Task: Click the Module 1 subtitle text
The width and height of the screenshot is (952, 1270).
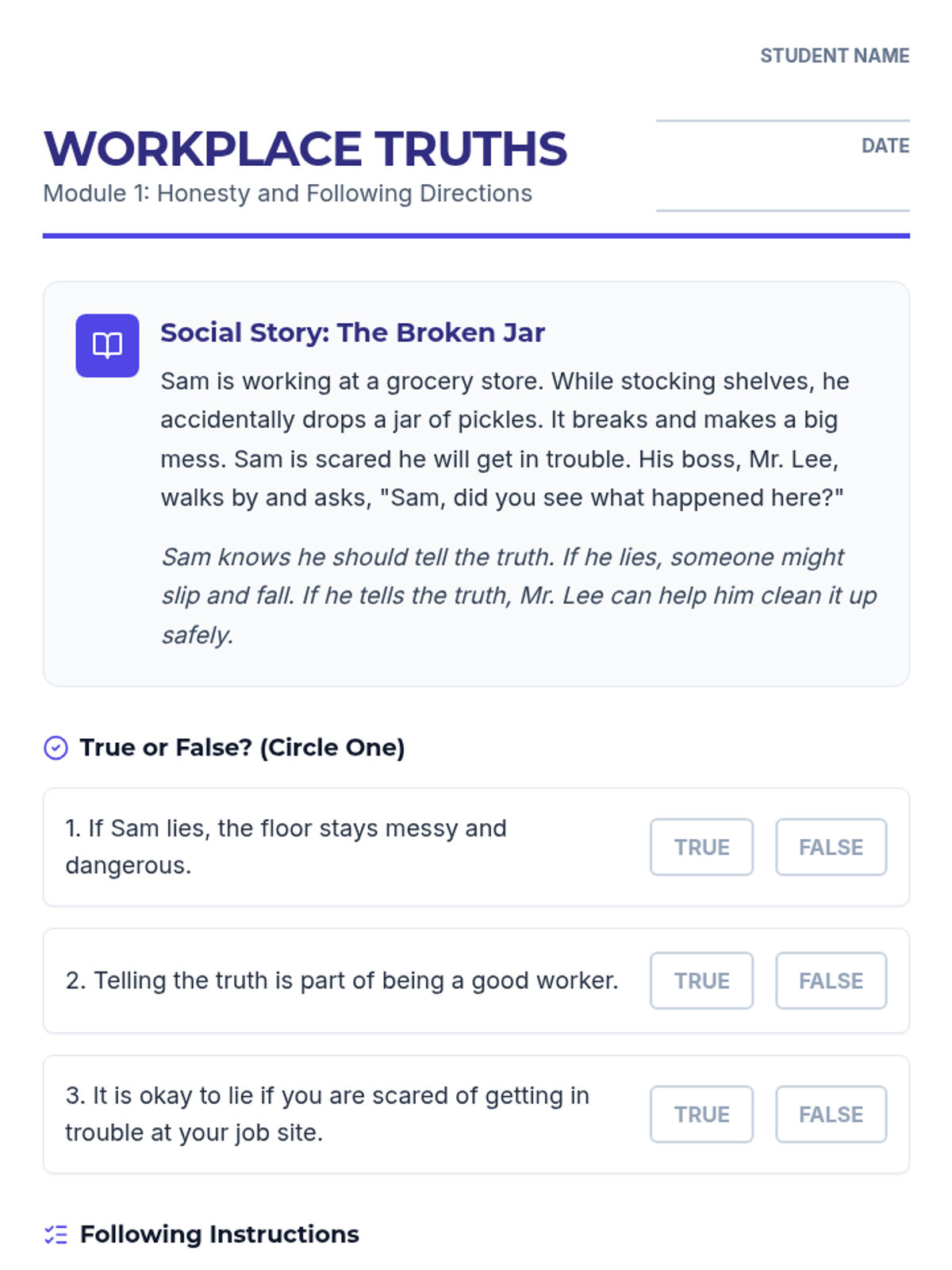Action: tap(287, 194)
